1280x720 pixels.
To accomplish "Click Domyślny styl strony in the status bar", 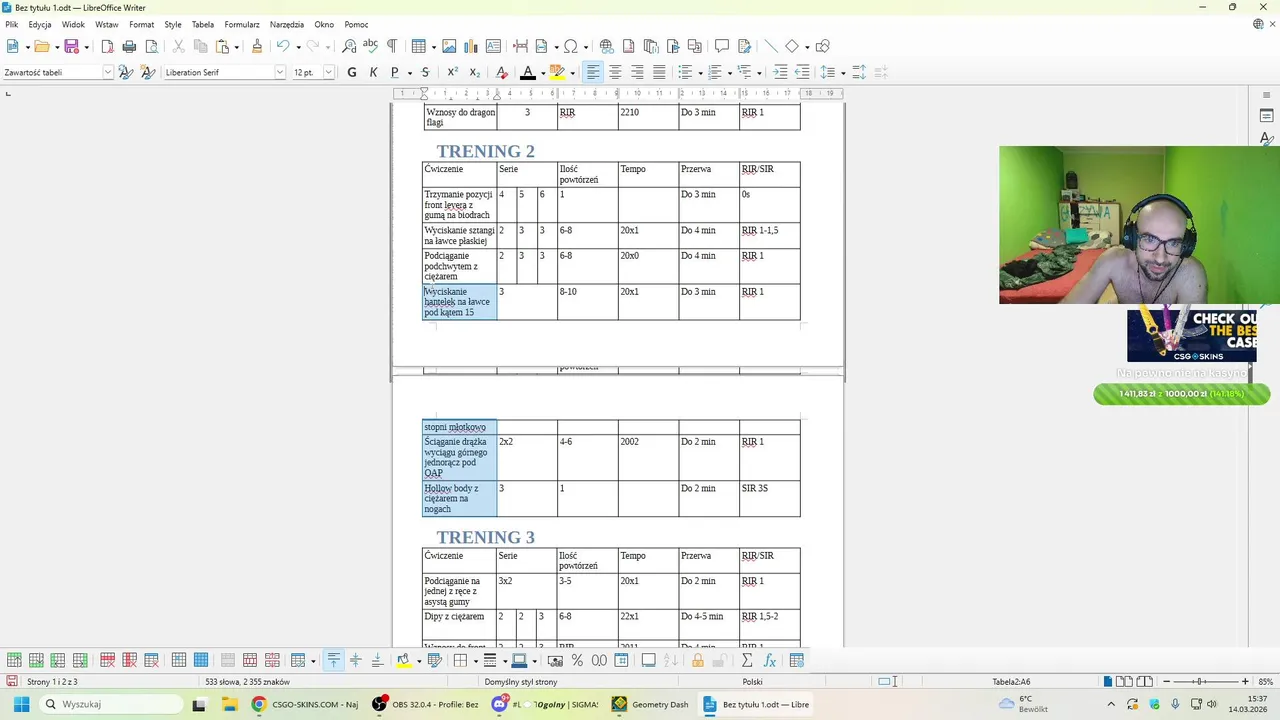I will point(521,682).
